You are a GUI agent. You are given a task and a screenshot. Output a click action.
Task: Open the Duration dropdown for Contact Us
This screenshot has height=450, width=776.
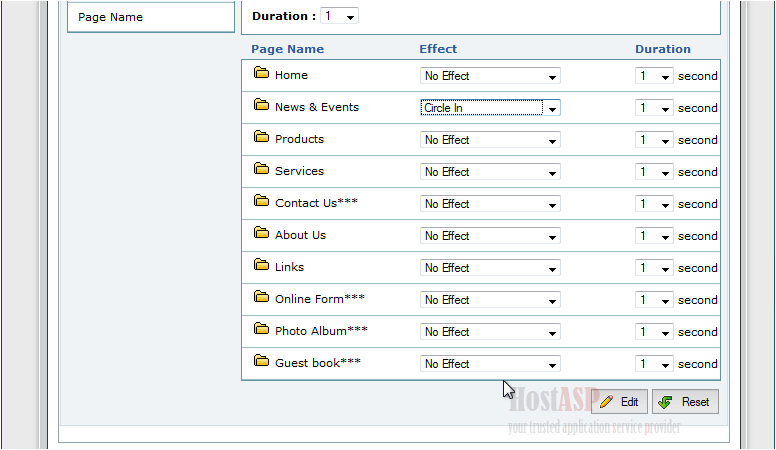click(654, 204)
